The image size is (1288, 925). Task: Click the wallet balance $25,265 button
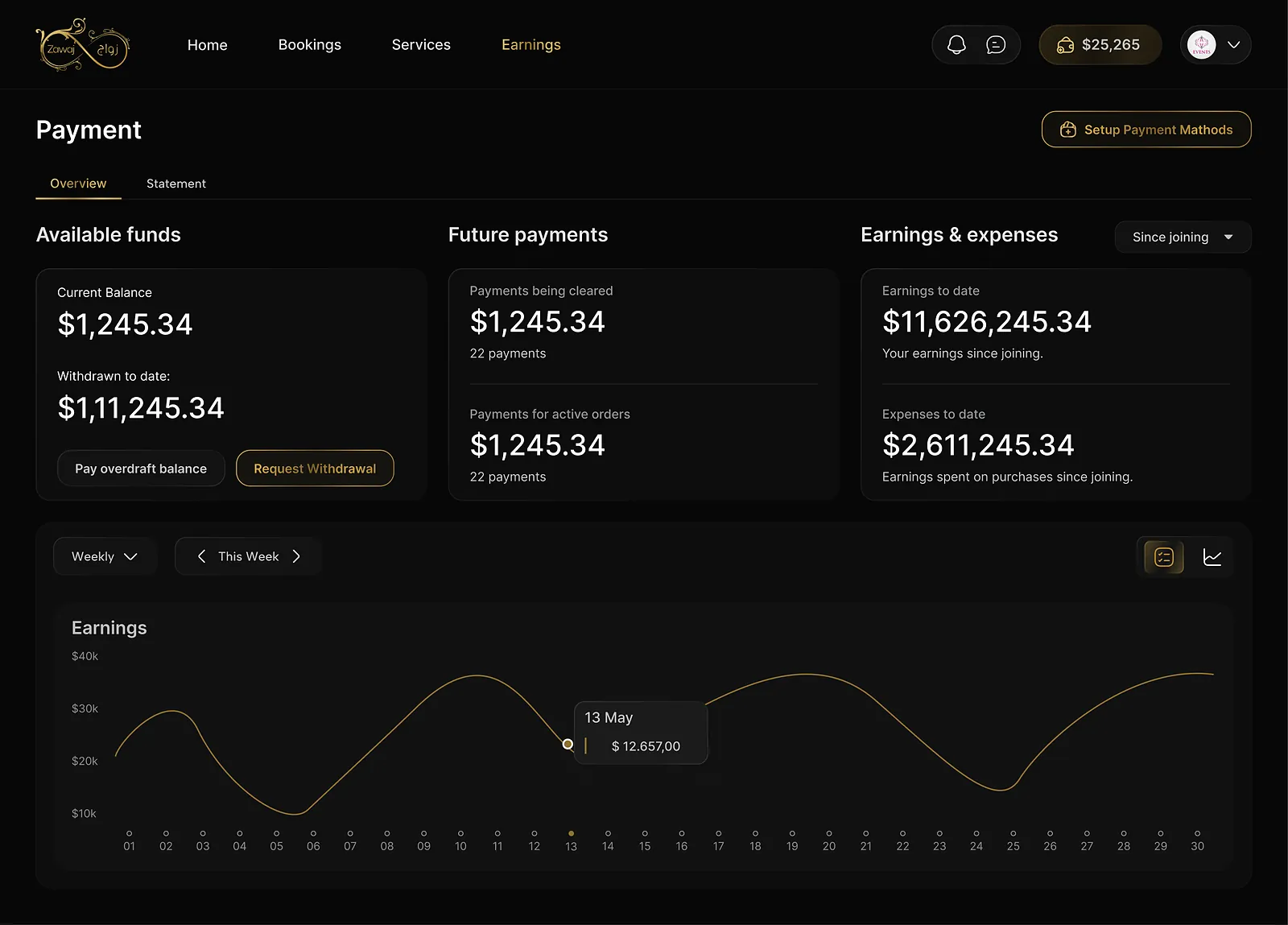1100,45
